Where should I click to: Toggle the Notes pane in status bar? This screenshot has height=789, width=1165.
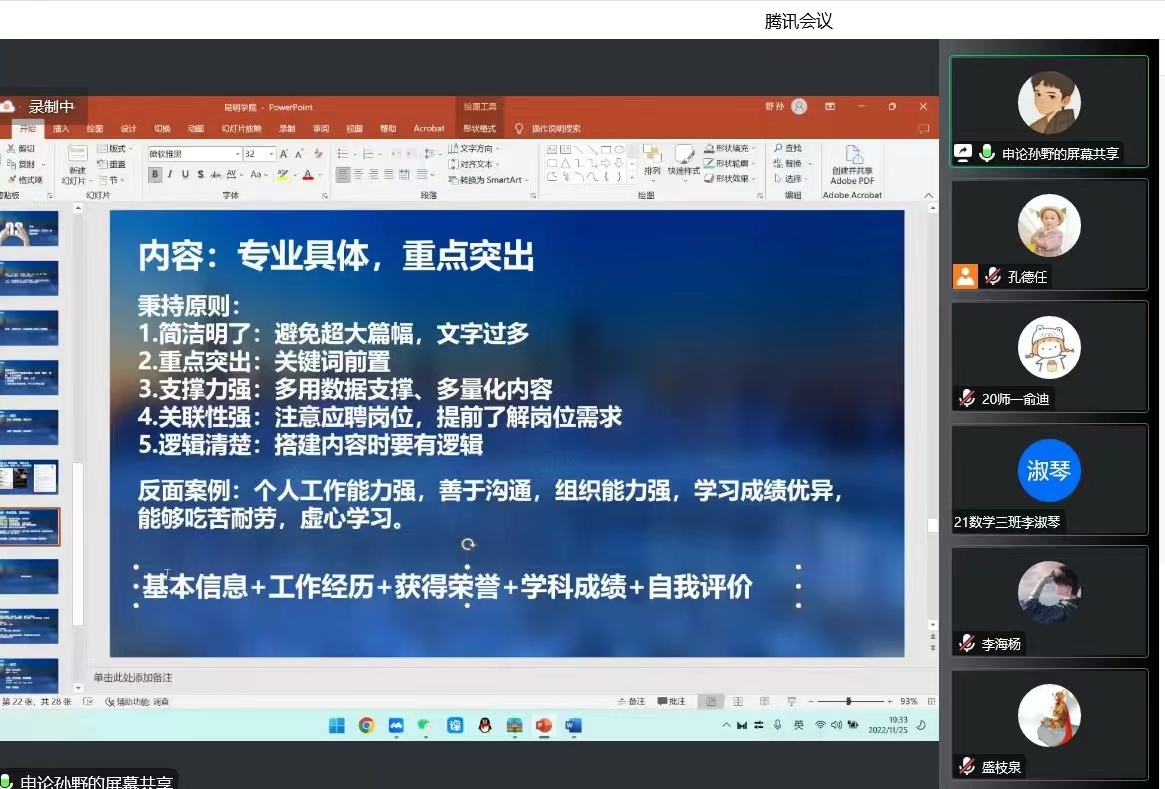[x=630, y=702]
